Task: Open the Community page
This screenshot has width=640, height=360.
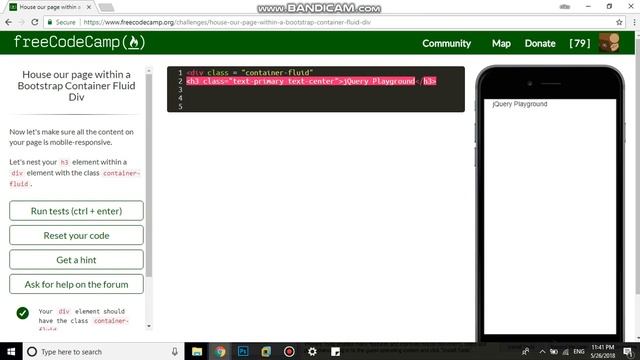Action: pyautogui.click(x=446, y=43)
